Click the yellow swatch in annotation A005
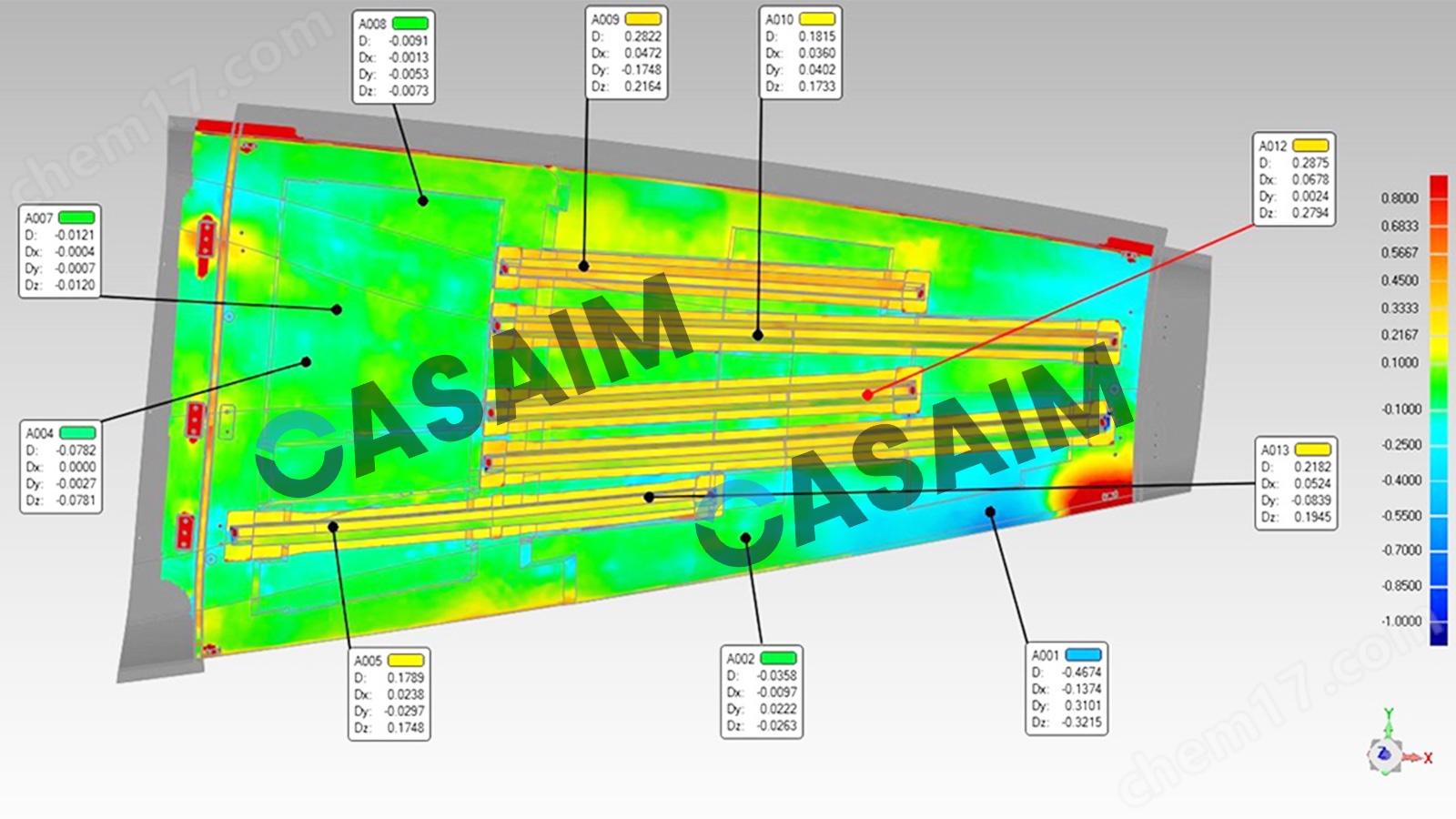 (406, 661)
